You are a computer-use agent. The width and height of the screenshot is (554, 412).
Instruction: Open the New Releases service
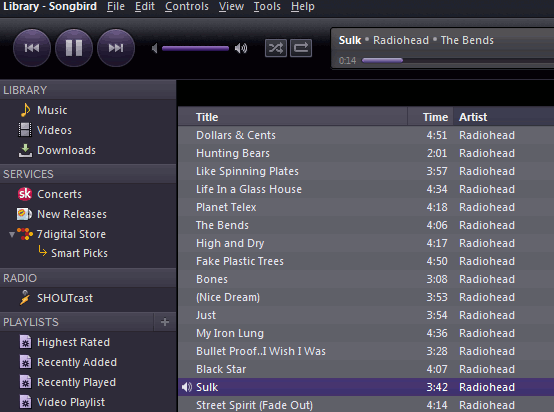pos(62,214)
